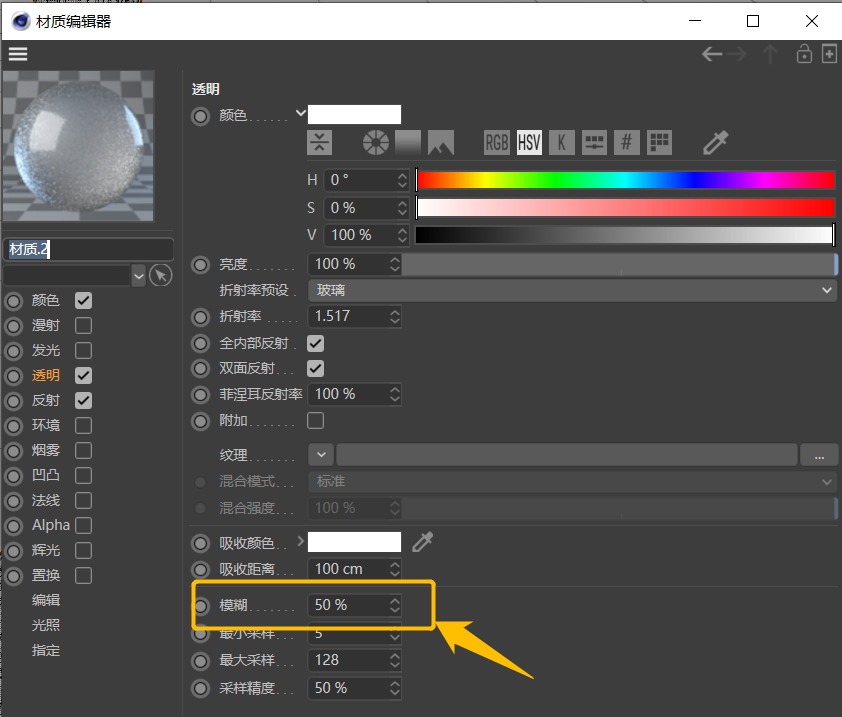Screen dimensions: 842x717
Task: Select the 辉光 channel label
Action: (46, 551)
